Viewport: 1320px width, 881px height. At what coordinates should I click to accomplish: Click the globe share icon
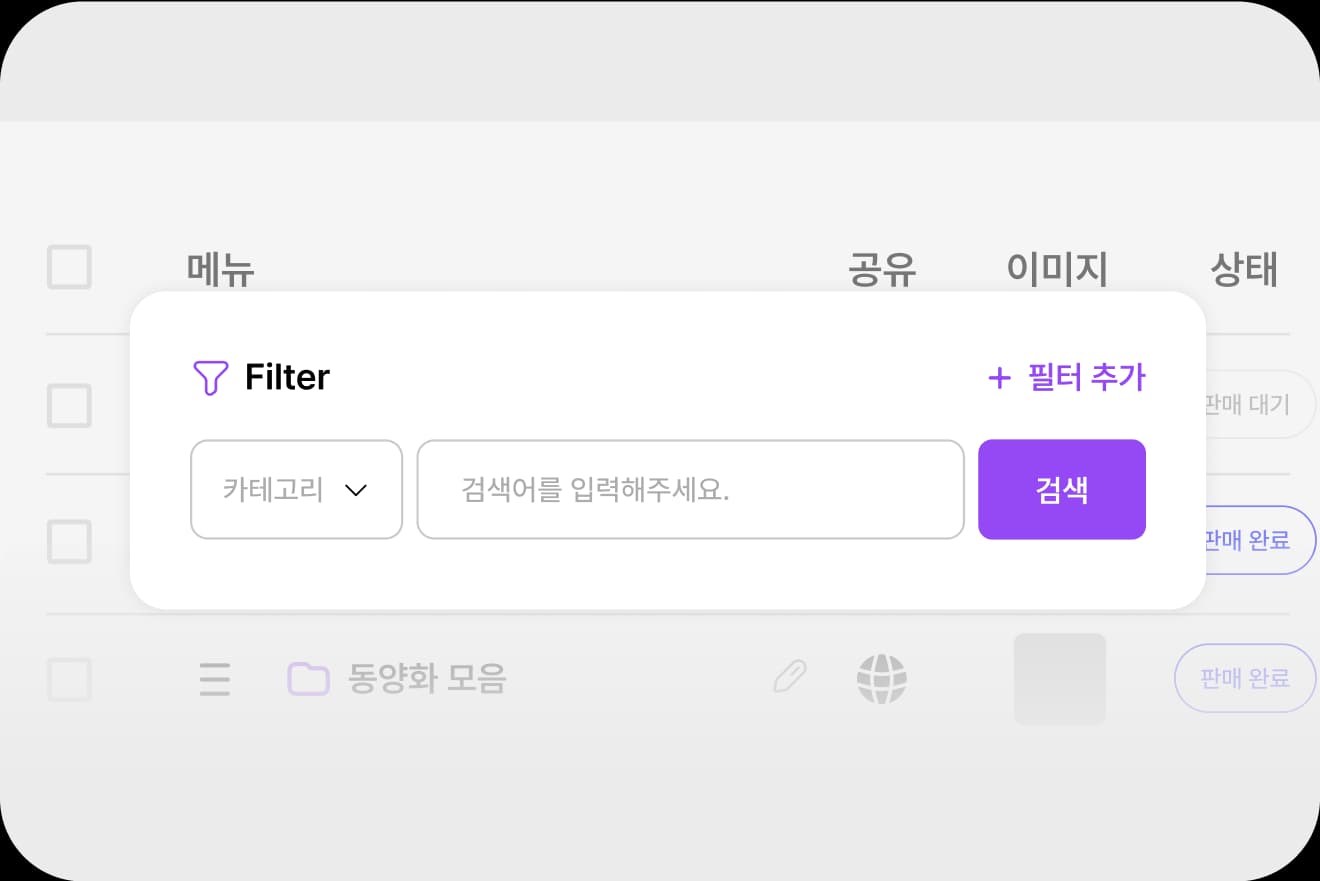pos(882,678)
